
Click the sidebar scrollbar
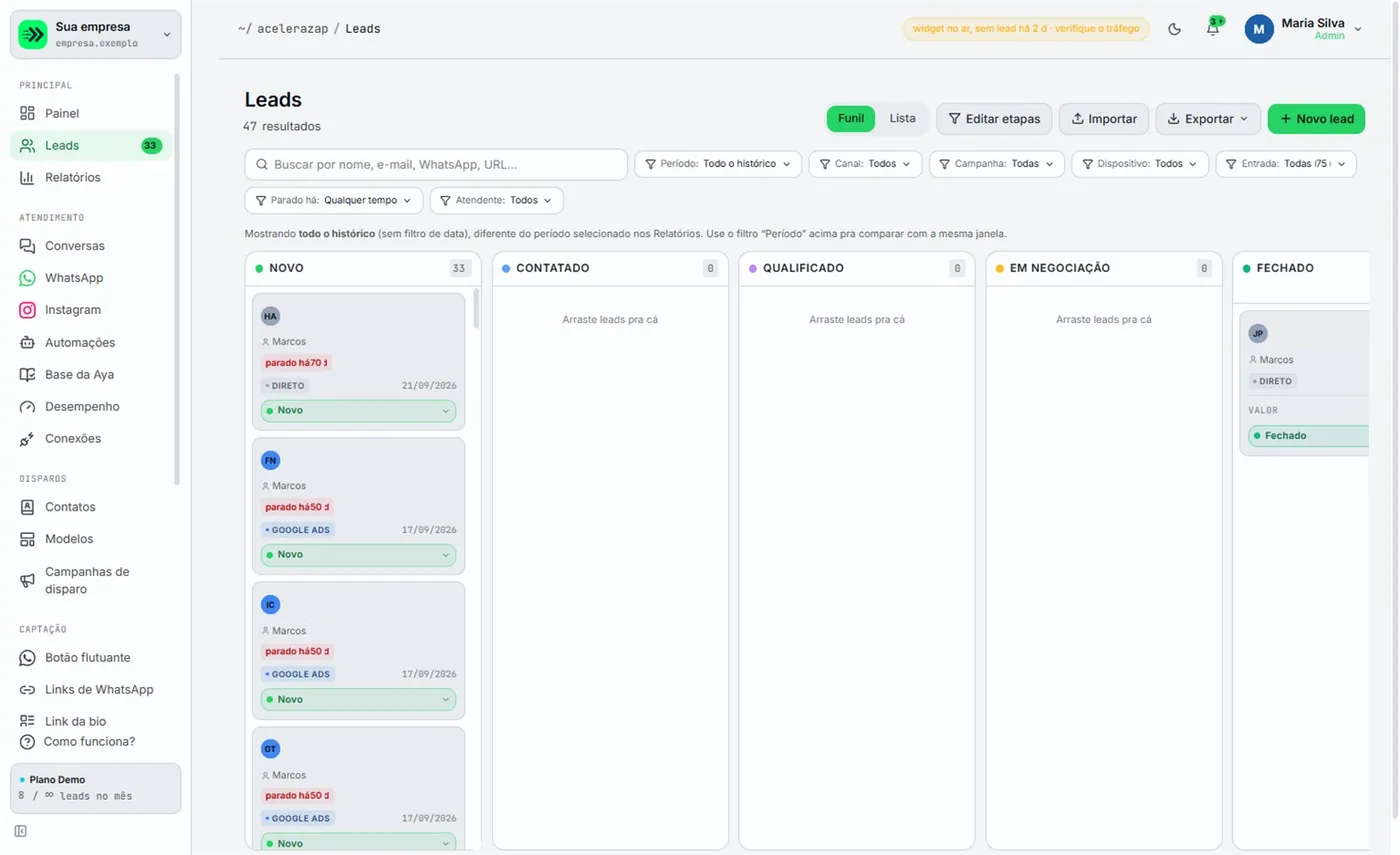coord(177,278)
